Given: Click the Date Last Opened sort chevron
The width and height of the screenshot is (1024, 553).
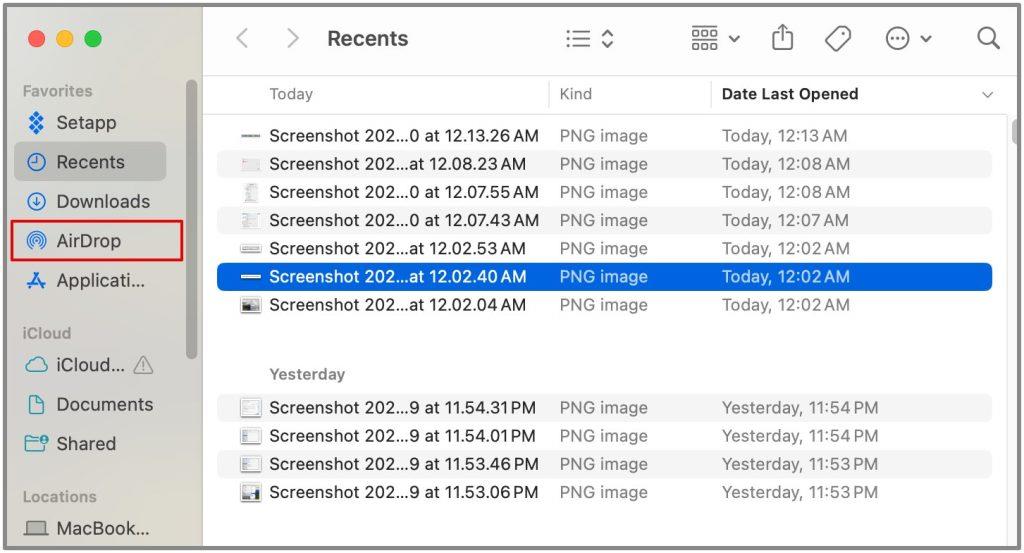Looking at the screenshot, I should (x=987, y=95).
